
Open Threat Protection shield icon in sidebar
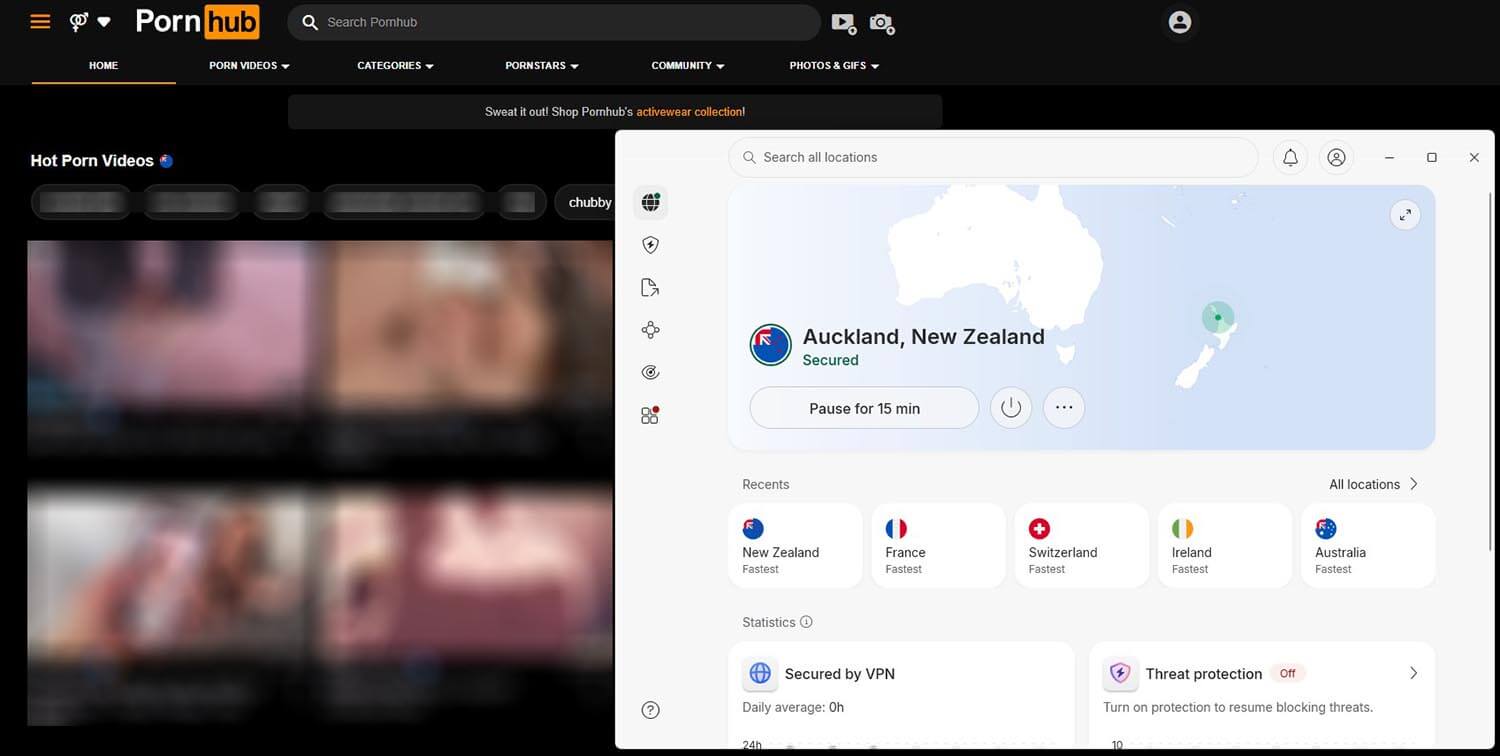(x=651, y=245)
